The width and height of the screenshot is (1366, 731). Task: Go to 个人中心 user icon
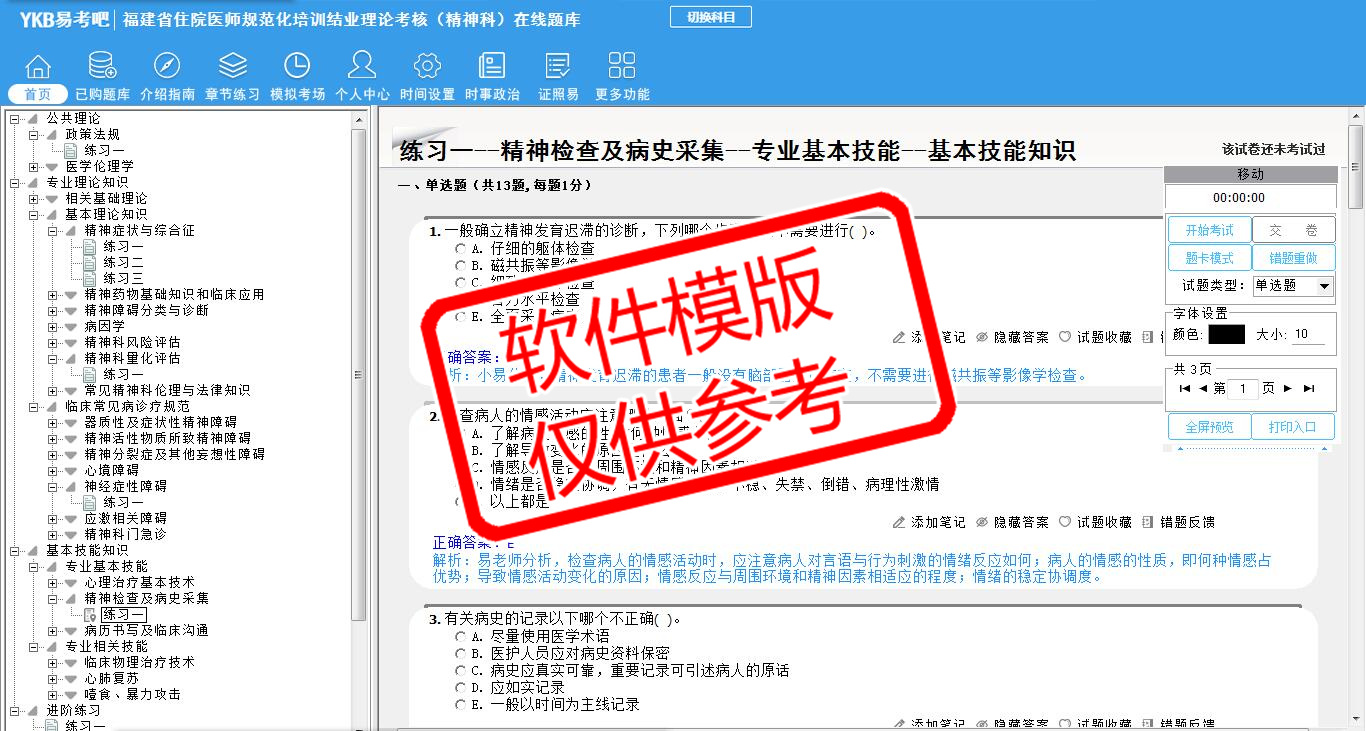pos(362,67)
